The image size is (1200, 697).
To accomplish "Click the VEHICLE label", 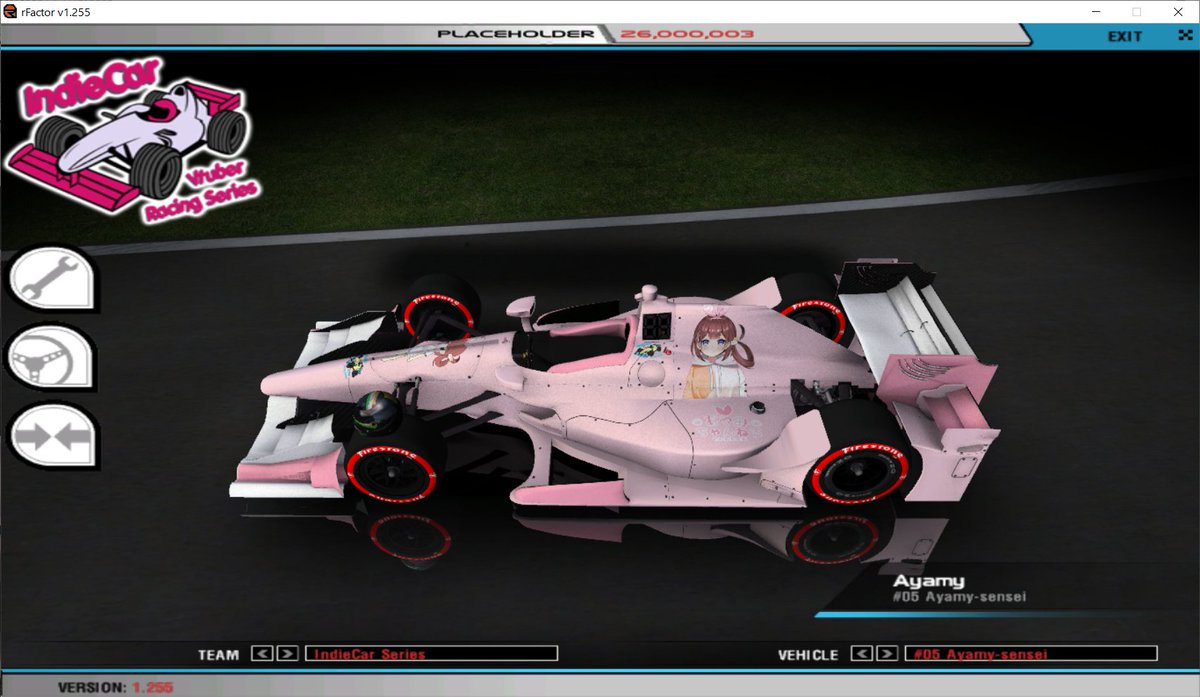I will click(x=808, y=655).
